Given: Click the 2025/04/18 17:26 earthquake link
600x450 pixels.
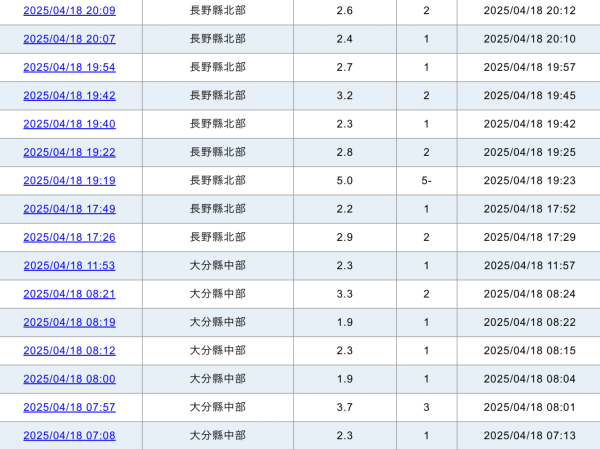Looking at the screenshot, I should pyautogui.click(x=69, y=237).
